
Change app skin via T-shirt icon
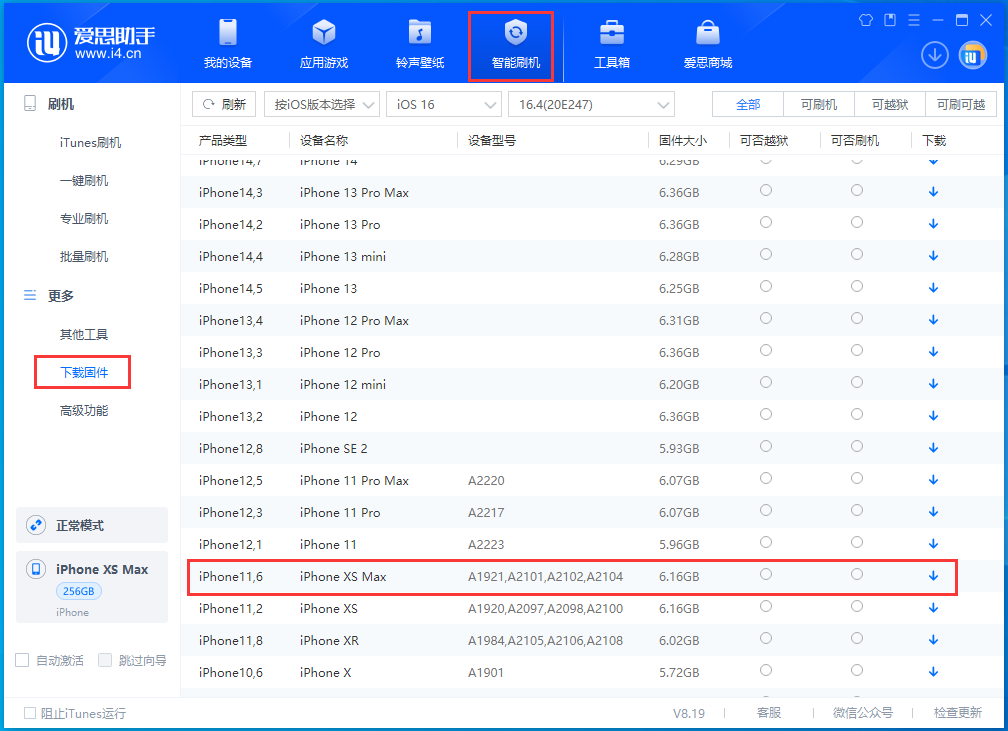click(x=865, y=18)
